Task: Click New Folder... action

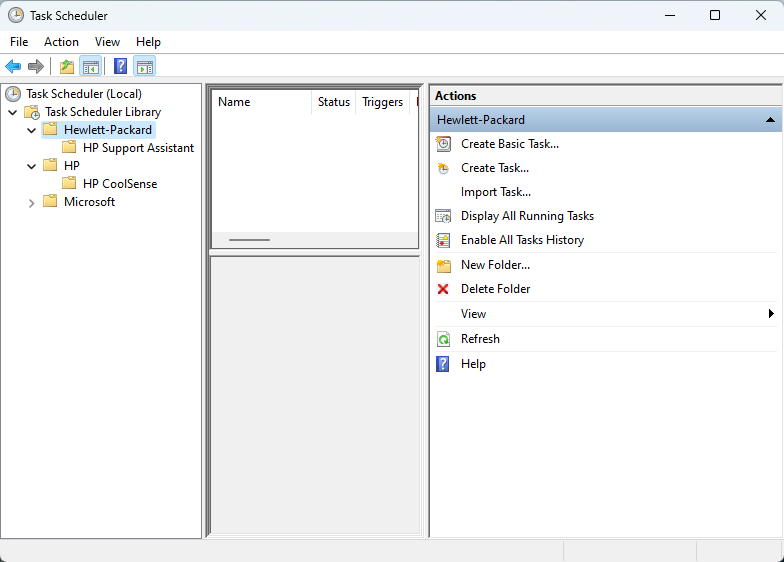Action: pyautogui.click(x=496, y=265)
